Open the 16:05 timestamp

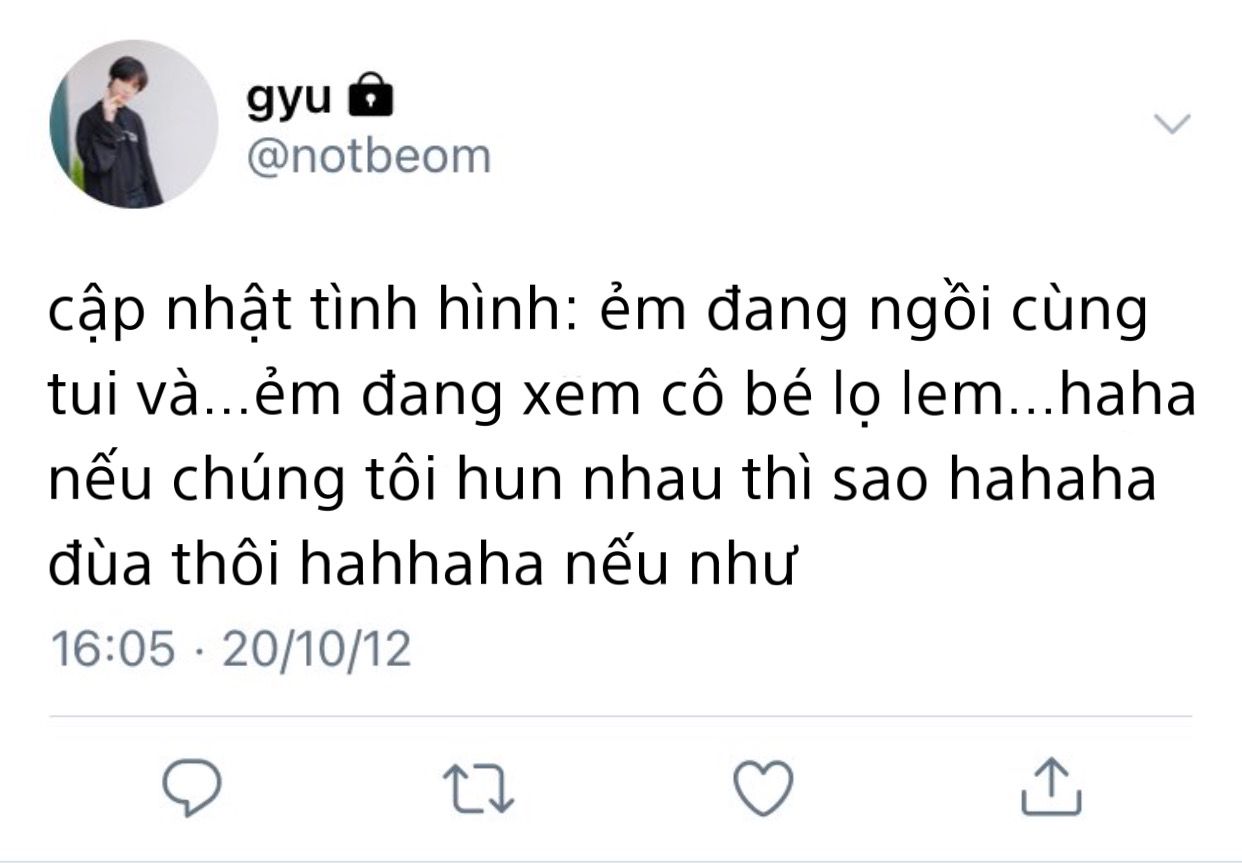(x=112, y=649)
